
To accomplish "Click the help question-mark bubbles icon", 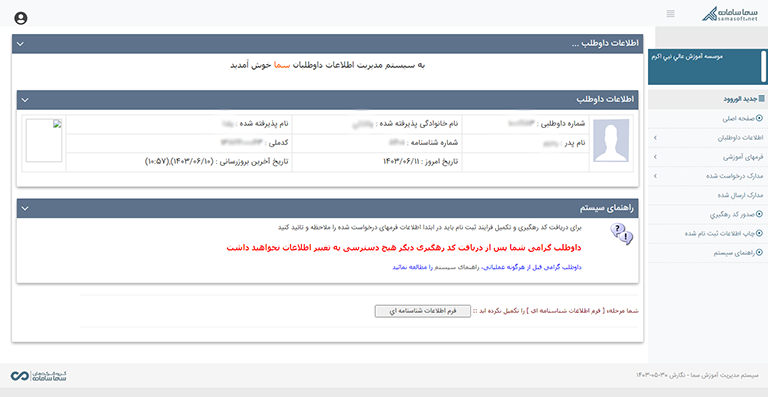I will coord(621,234).
